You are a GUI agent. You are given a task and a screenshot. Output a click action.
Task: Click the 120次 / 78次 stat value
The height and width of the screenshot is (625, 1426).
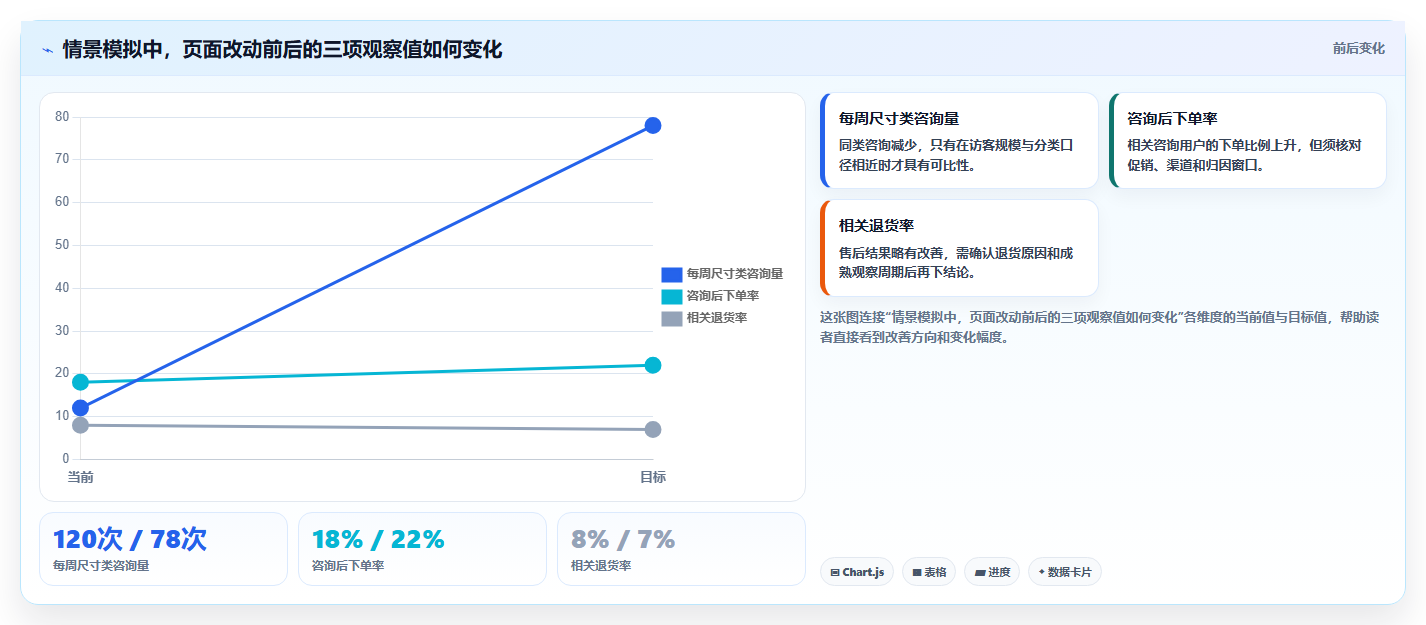(130, 539)
